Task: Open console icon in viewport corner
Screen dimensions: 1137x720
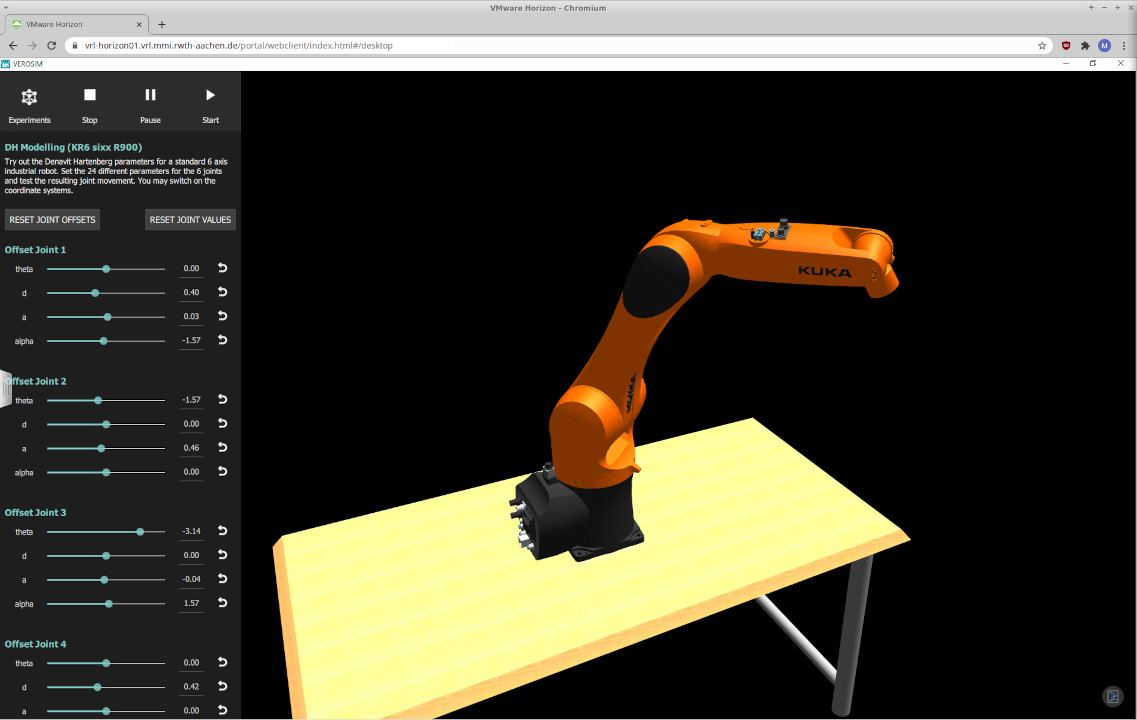Action: click(1112, 697)
